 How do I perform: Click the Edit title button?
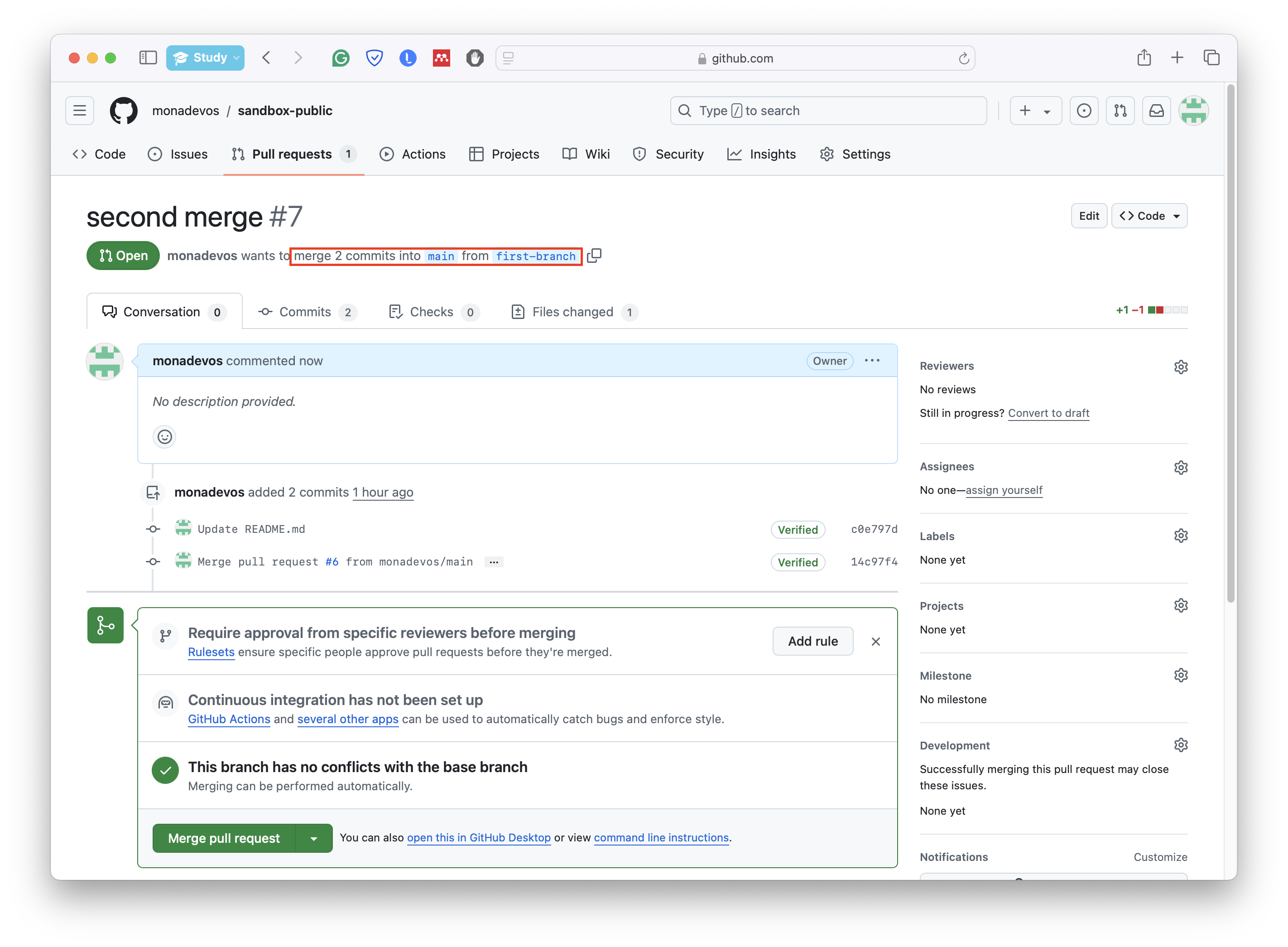click(x=1089, y=216)
